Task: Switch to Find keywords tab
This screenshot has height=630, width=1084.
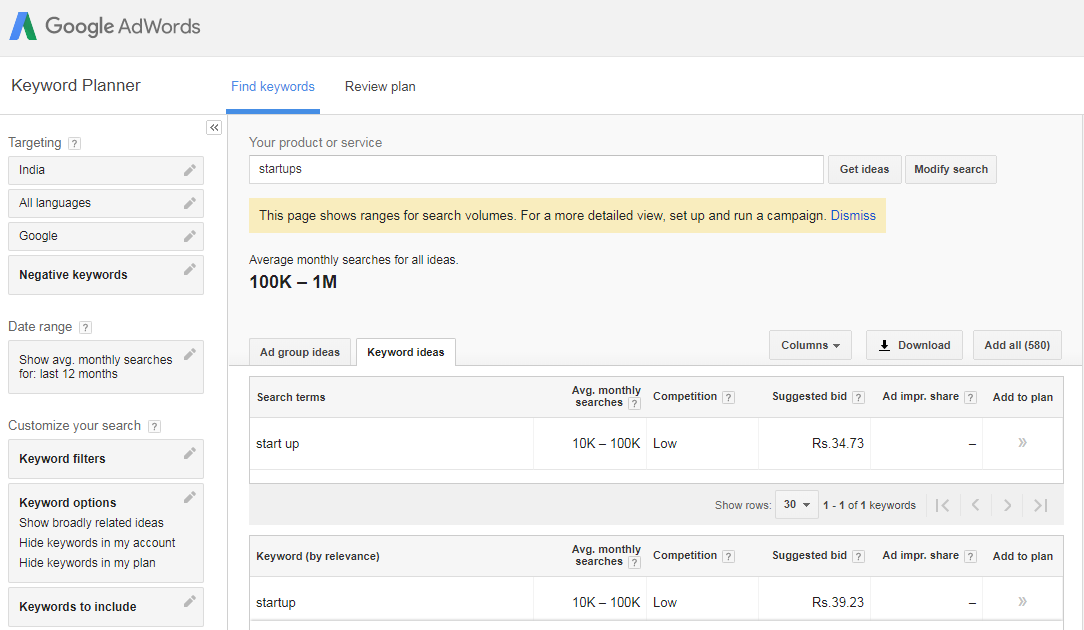Action: coord(272,86)
